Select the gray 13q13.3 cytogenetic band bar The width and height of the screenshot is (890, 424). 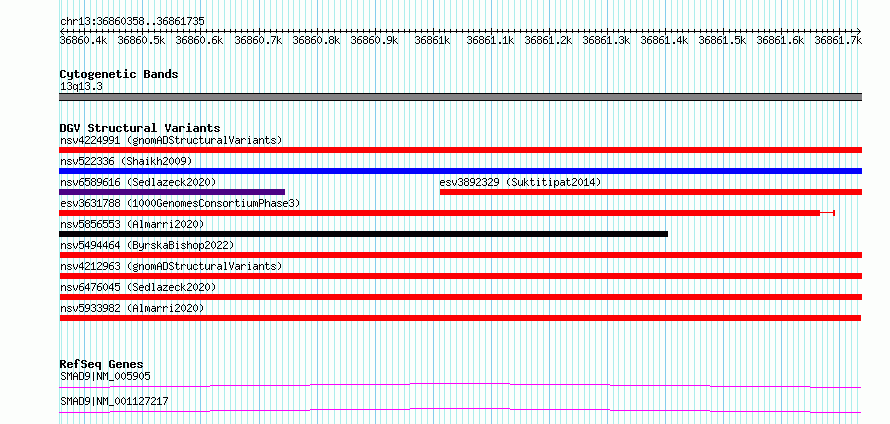click(x=460, y=97)
